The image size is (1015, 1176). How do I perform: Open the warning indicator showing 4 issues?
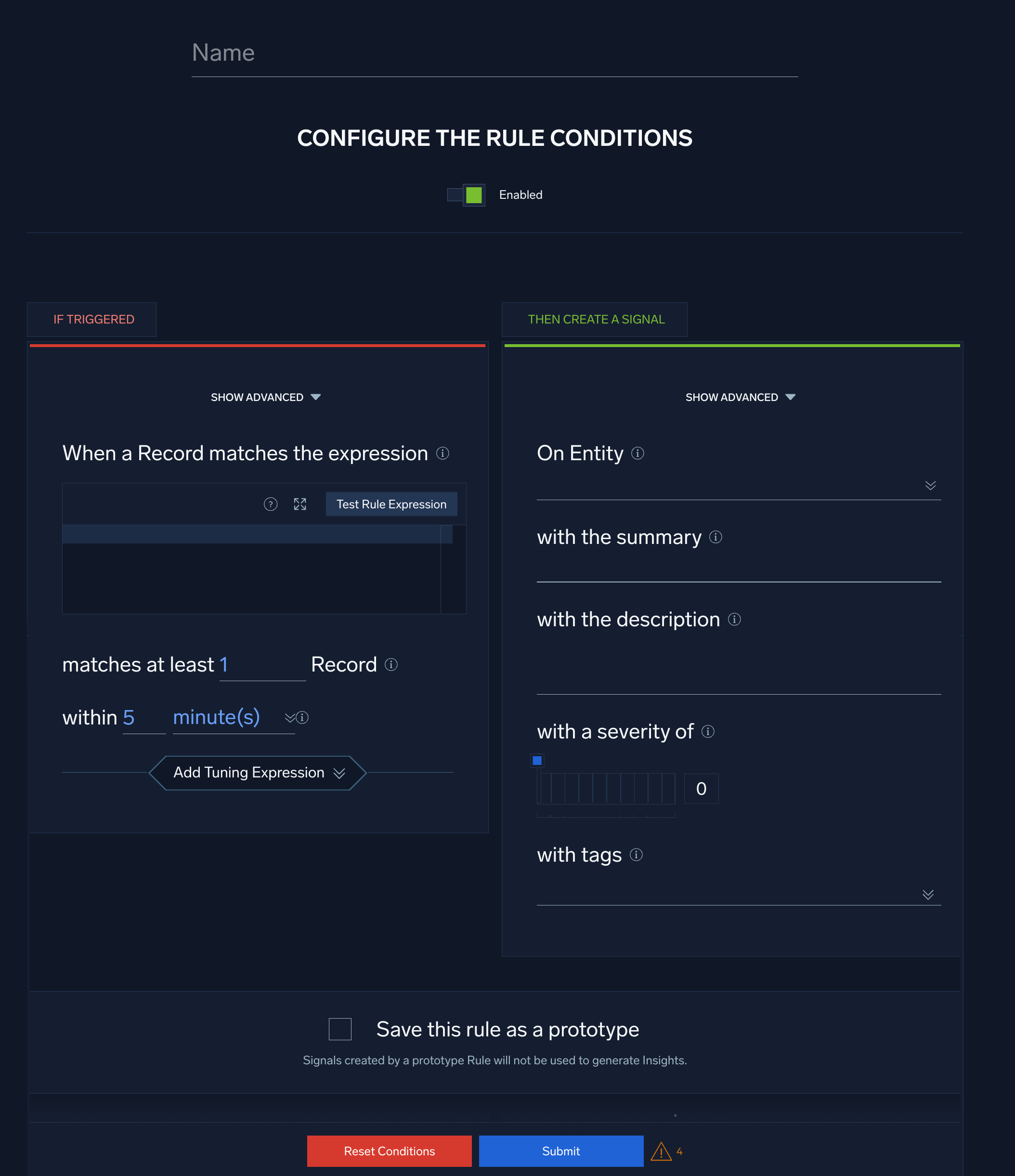pos(662,1151)
